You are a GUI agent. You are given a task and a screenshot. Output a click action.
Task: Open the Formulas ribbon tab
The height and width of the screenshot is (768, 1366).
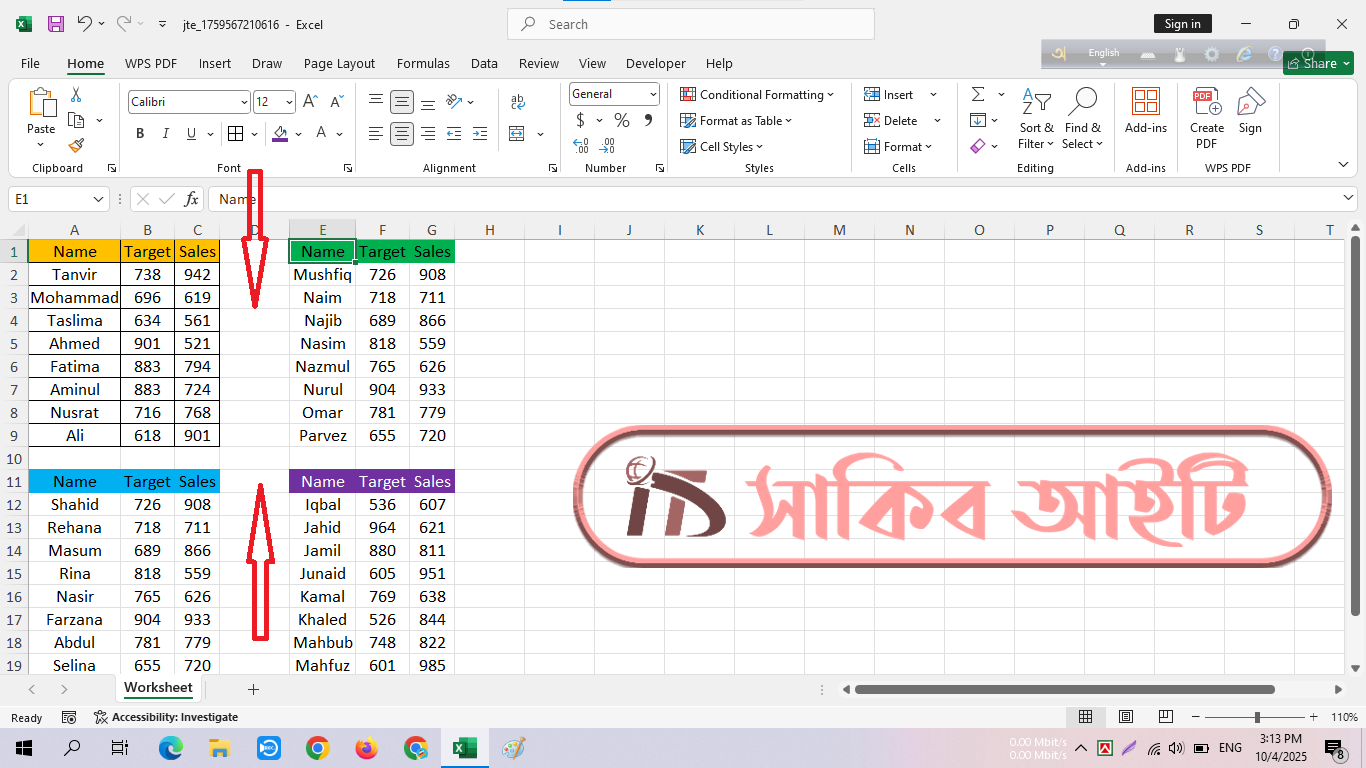pyautogui.click(x=423, y=63)
